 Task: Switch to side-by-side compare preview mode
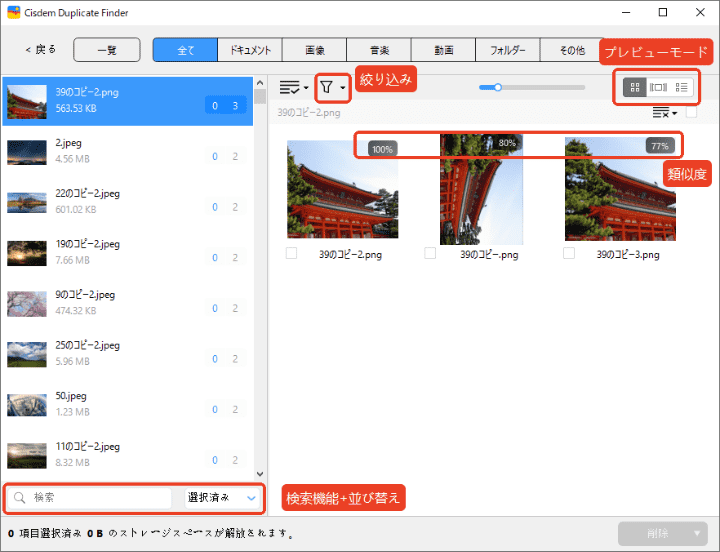click(658, 87)
